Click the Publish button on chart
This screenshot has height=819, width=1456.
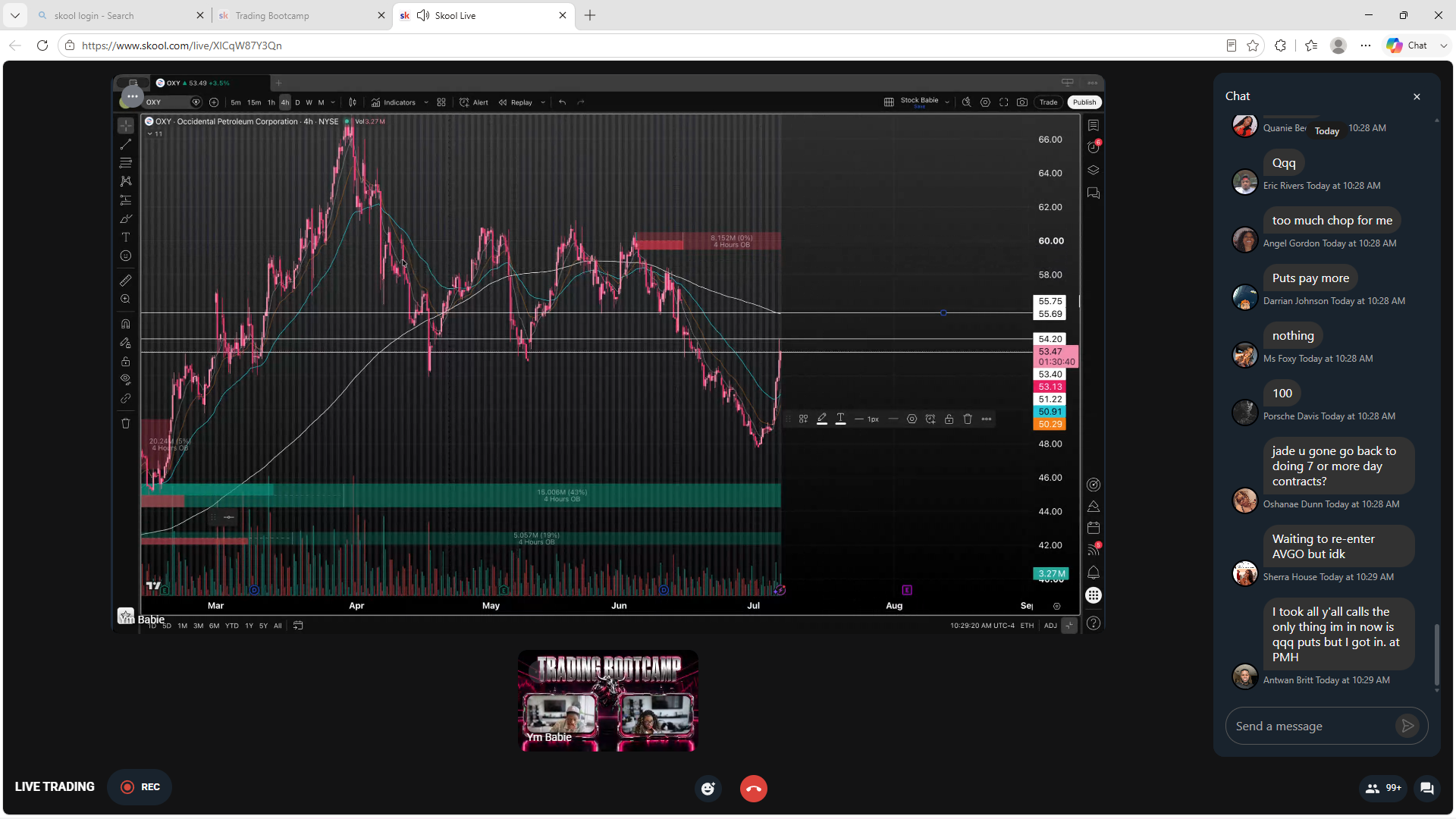pos(1084,102)
